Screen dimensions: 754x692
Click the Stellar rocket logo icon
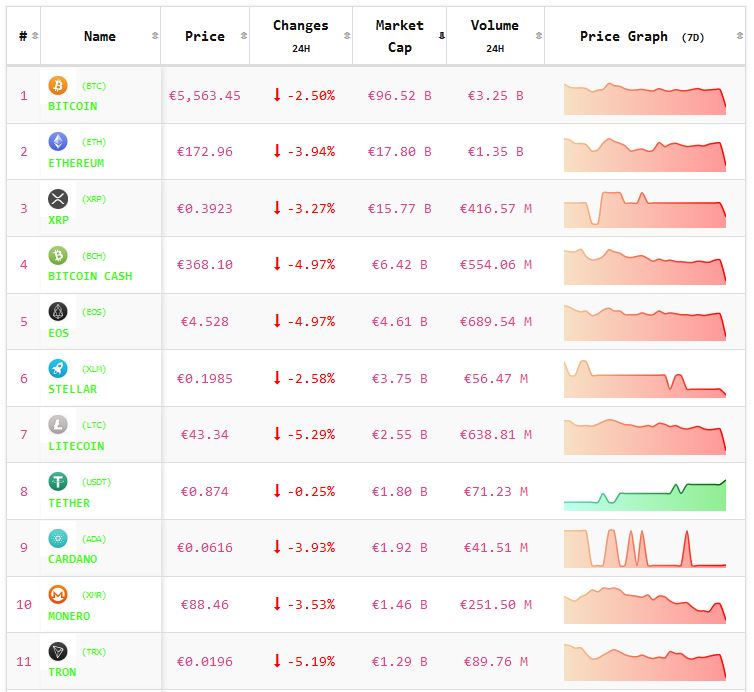(x=58, y=368)
